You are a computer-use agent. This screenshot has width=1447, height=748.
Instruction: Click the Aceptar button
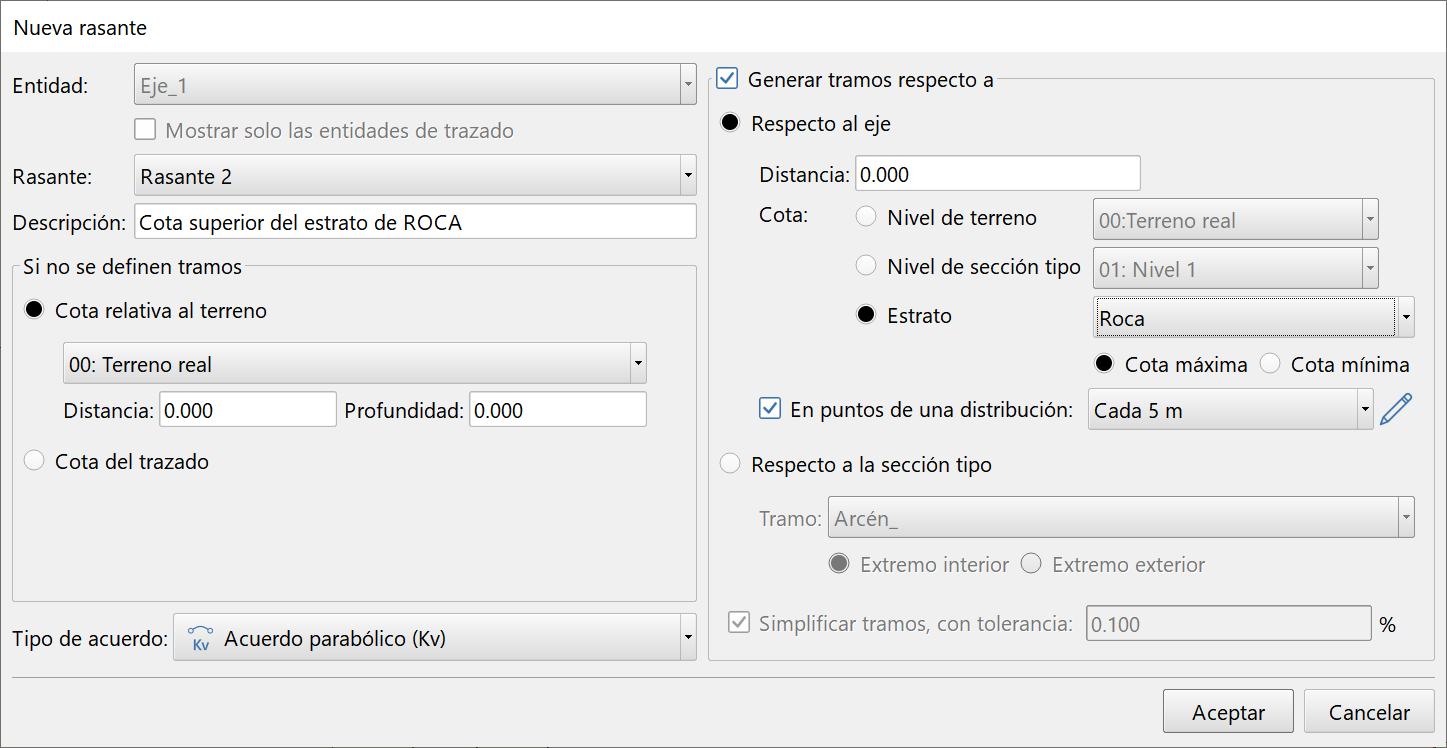1227,711
